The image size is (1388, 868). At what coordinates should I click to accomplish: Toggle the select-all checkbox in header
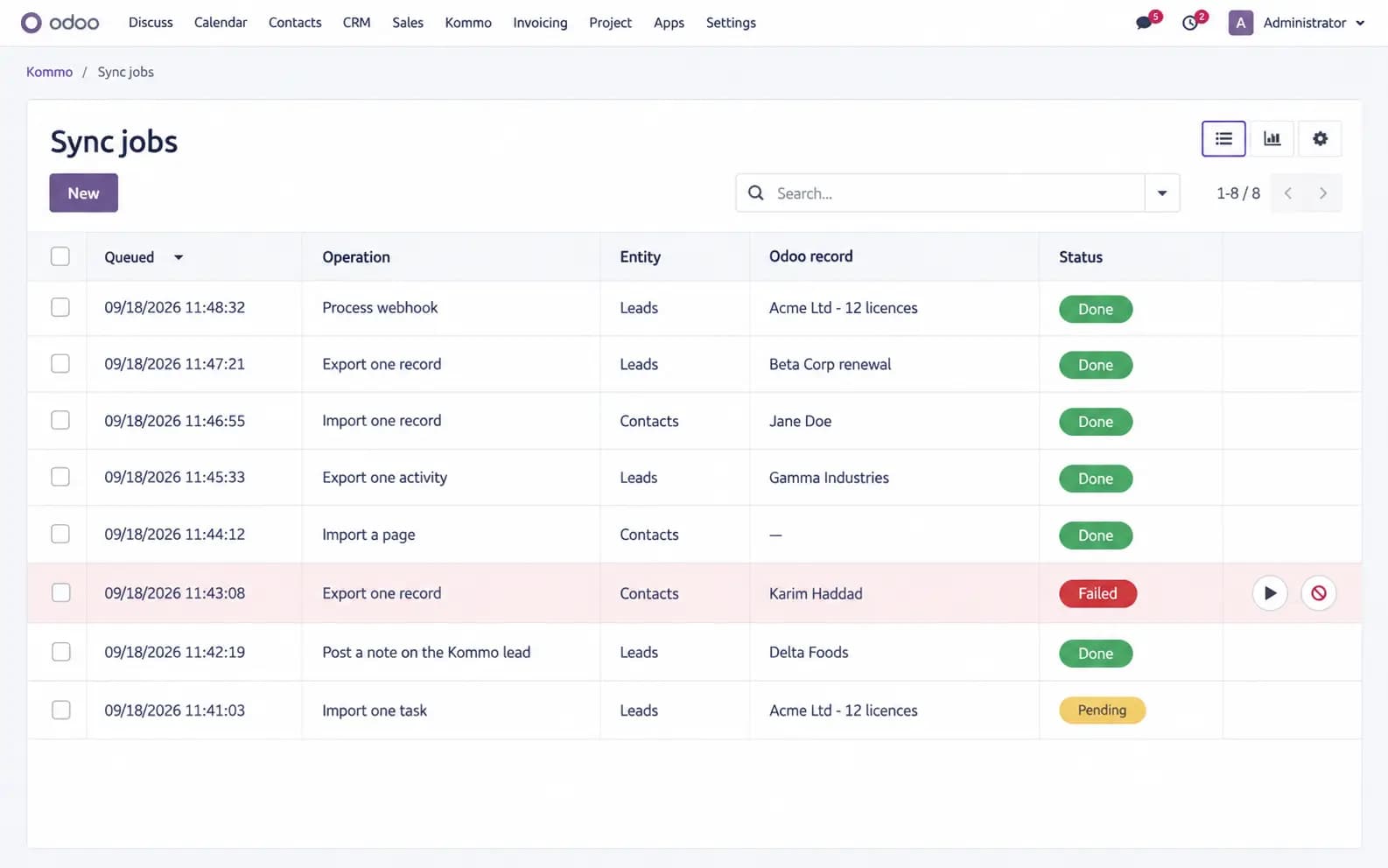[60, 256]
